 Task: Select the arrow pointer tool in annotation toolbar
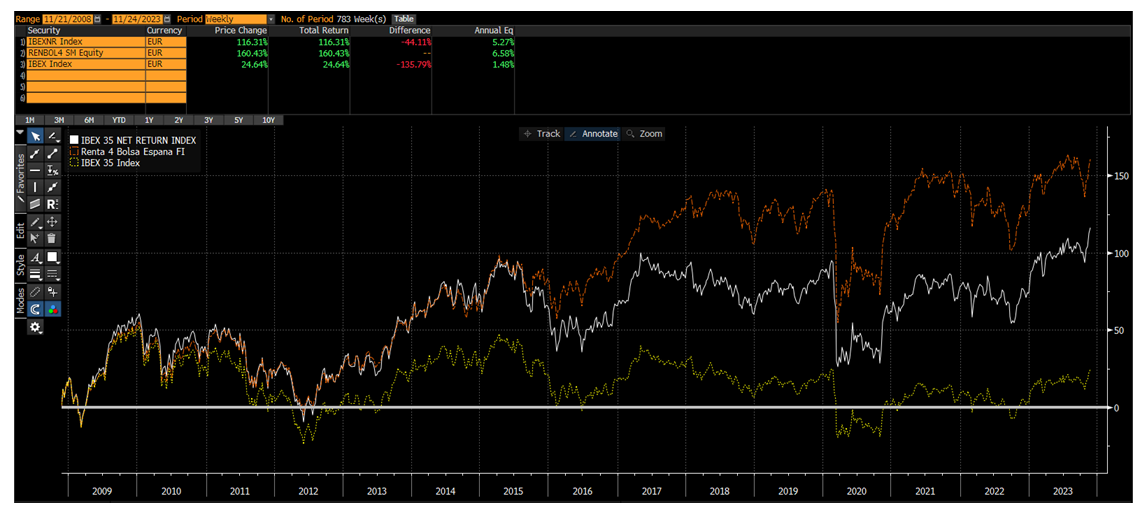(35, 136)
